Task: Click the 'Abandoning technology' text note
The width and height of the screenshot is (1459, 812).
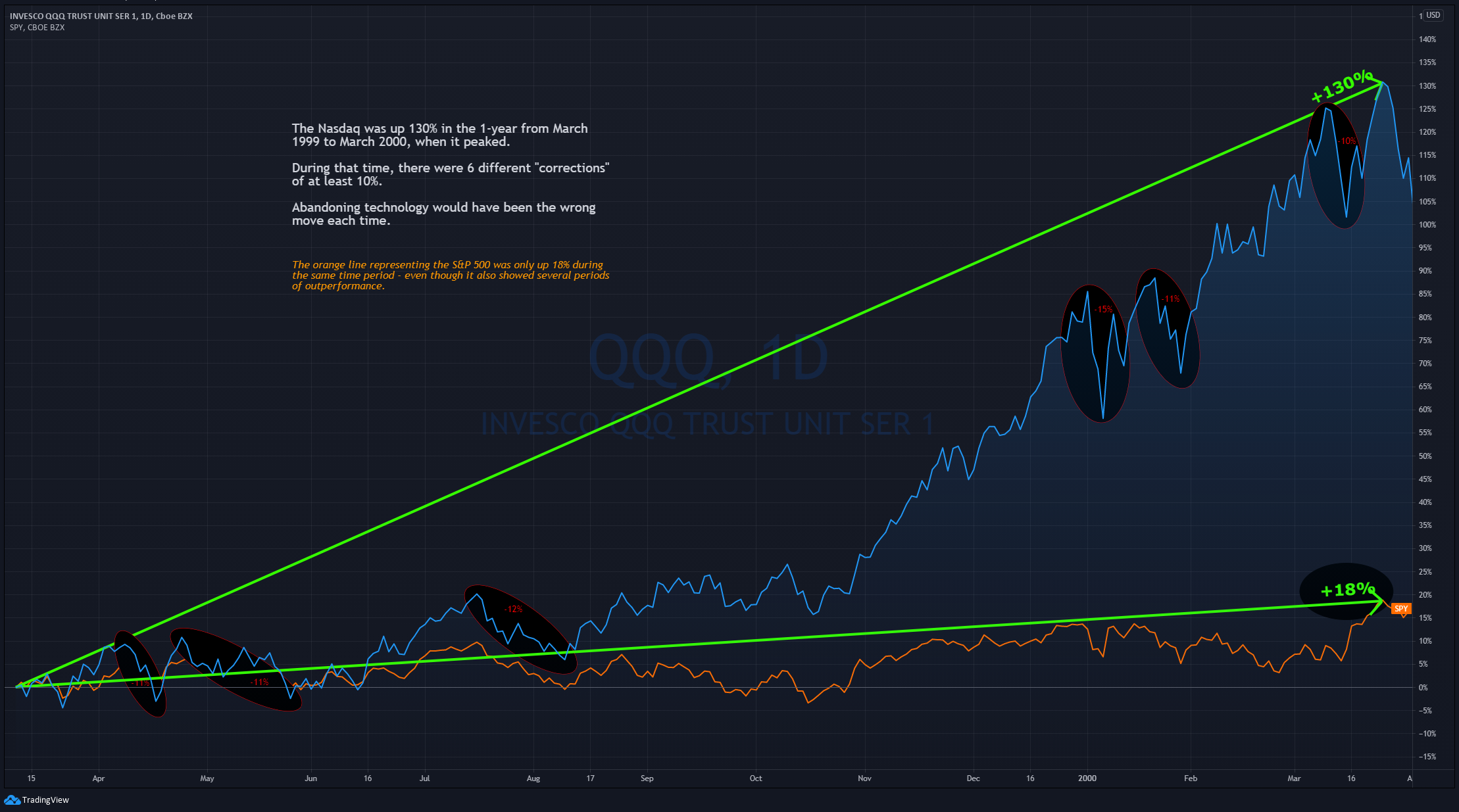Action: point(444,214)
